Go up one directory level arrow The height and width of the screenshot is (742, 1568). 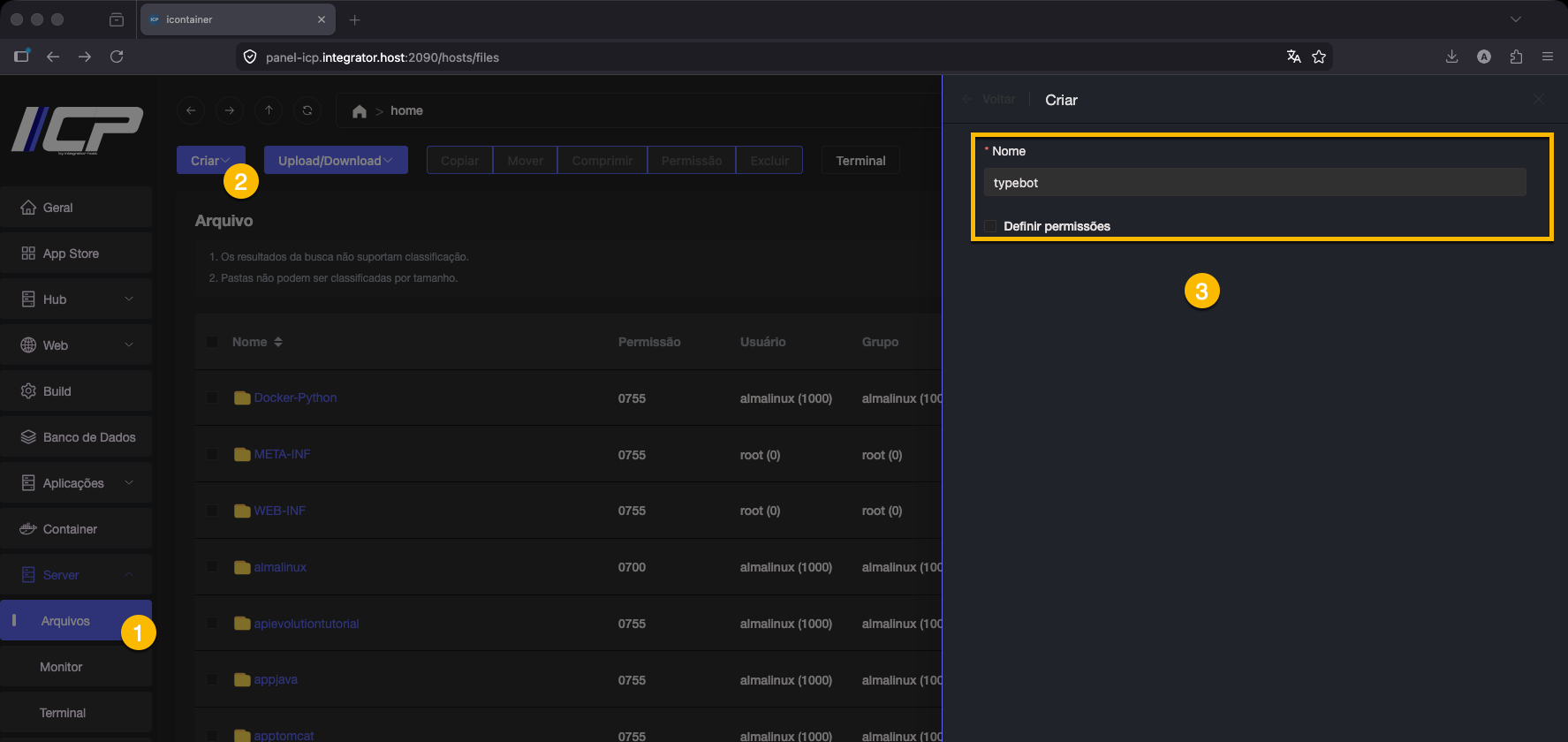pos(269,110)
